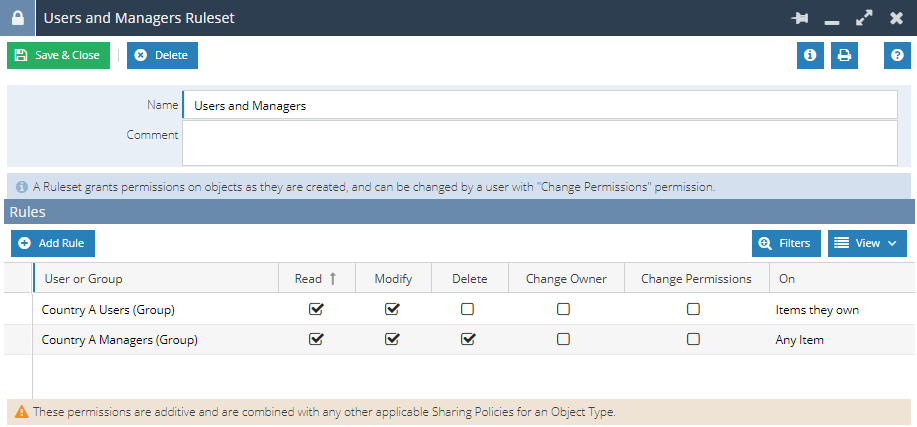Expand the window to full screen
The height and width of the screenshot is (427, 917).
pos(863,19)
